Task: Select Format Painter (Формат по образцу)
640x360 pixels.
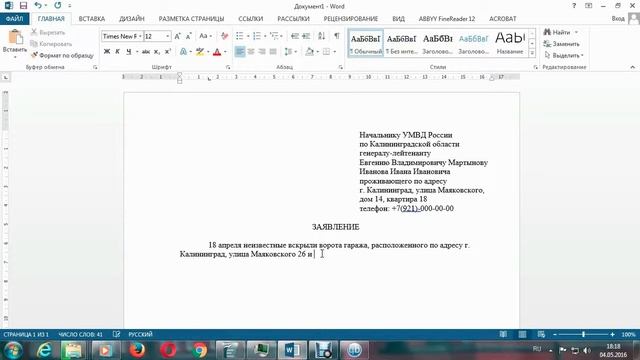Action: (62, 55)
